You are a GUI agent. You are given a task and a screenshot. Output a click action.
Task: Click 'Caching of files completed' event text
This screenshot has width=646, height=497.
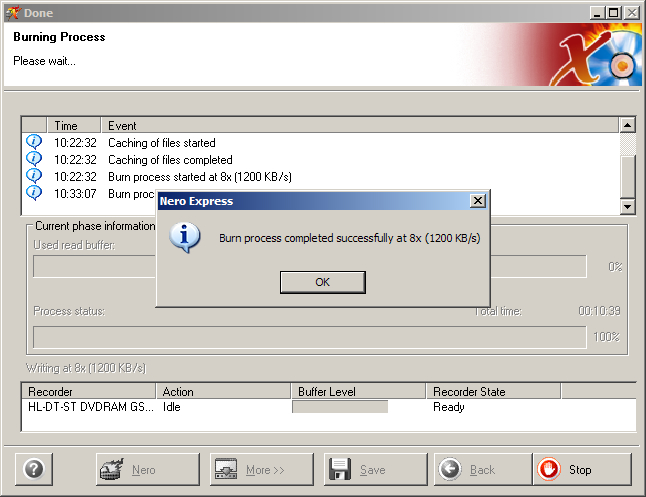pos(171,160)
